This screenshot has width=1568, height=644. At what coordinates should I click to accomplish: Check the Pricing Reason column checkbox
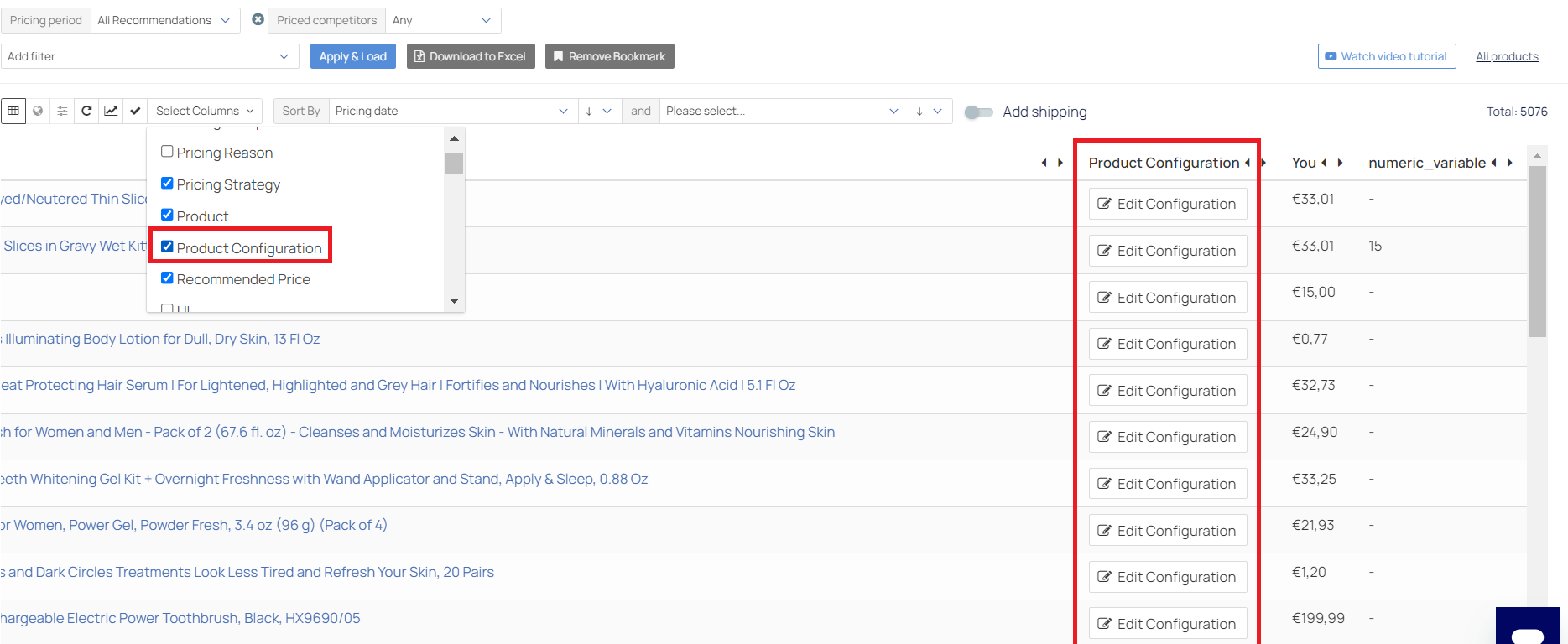pos(167,152)
